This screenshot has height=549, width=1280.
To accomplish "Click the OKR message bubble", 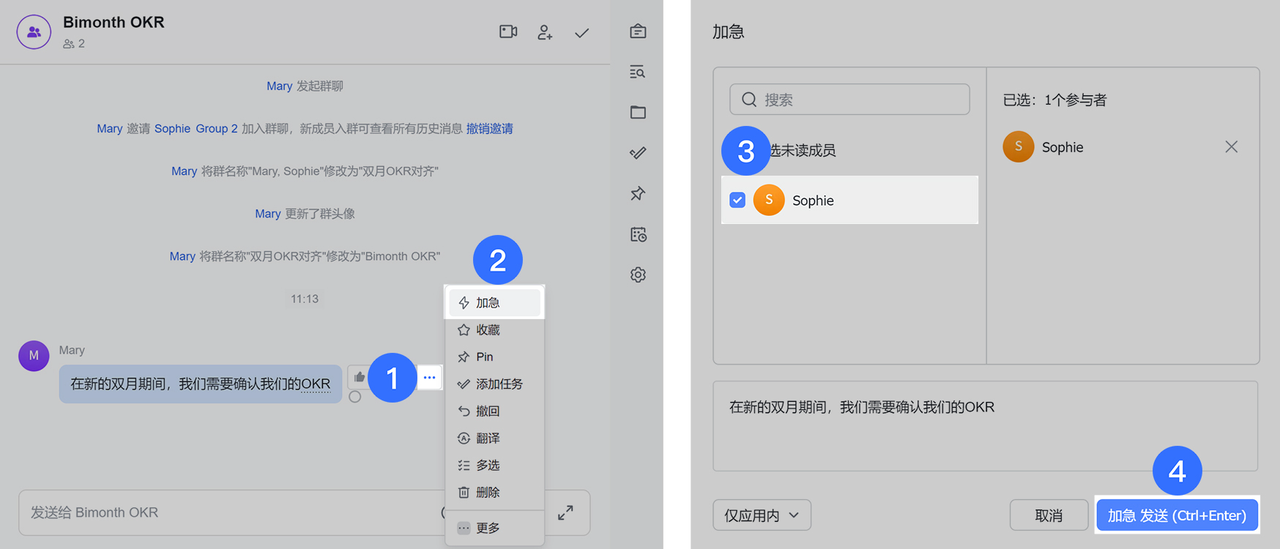I will coord(200,383).
